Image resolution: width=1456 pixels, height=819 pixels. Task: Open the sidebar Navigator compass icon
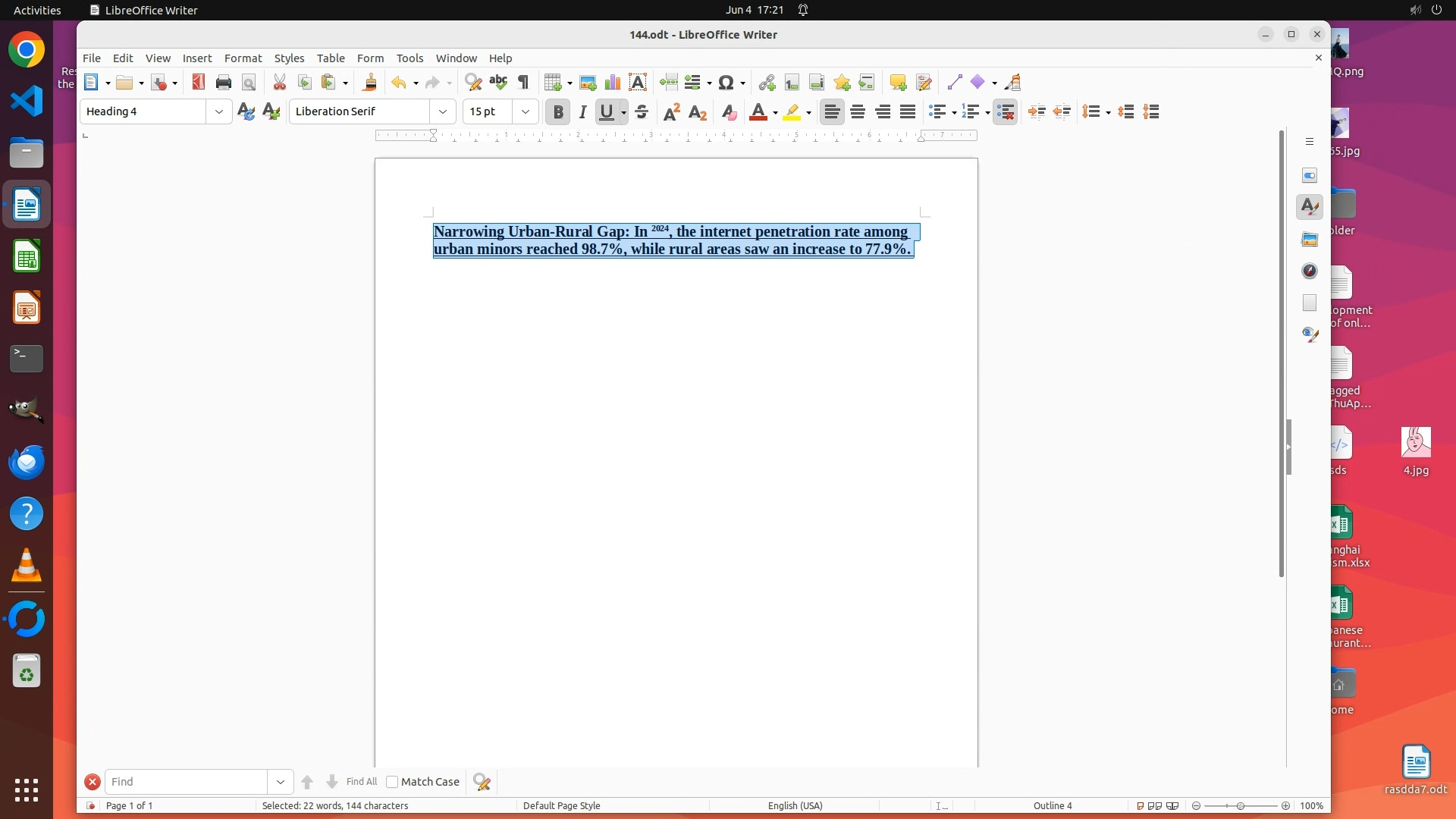click(x=1310, y=271)
